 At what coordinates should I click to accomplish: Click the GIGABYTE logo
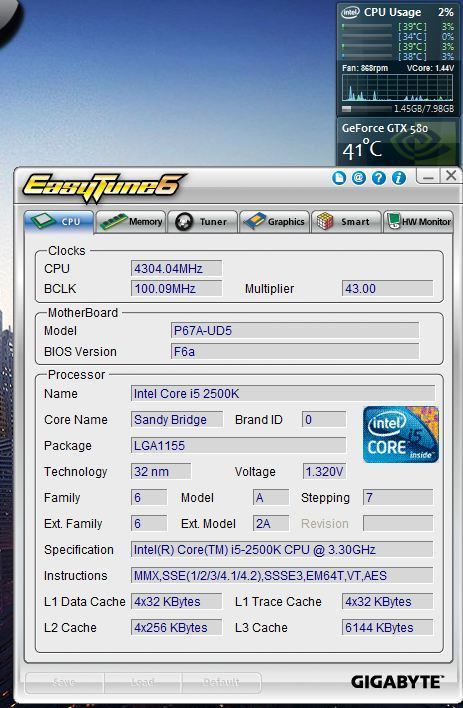pyautogui.click(x=397, y=682)
